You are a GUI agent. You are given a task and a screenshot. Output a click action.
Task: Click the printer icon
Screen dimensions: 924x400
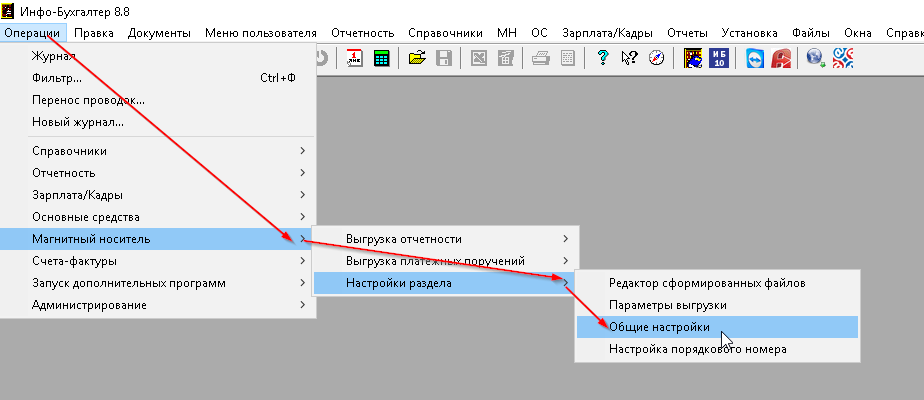pyautogui.click(x=540, y=58)
